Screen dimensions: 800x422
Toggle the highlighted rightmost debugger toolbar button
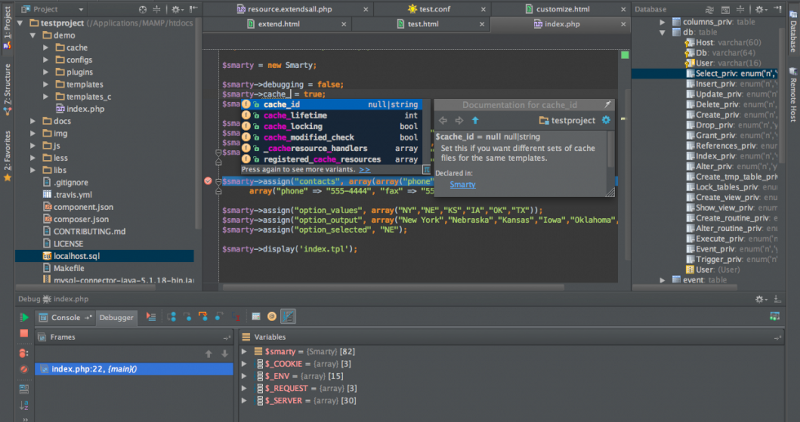pos(288,317)
